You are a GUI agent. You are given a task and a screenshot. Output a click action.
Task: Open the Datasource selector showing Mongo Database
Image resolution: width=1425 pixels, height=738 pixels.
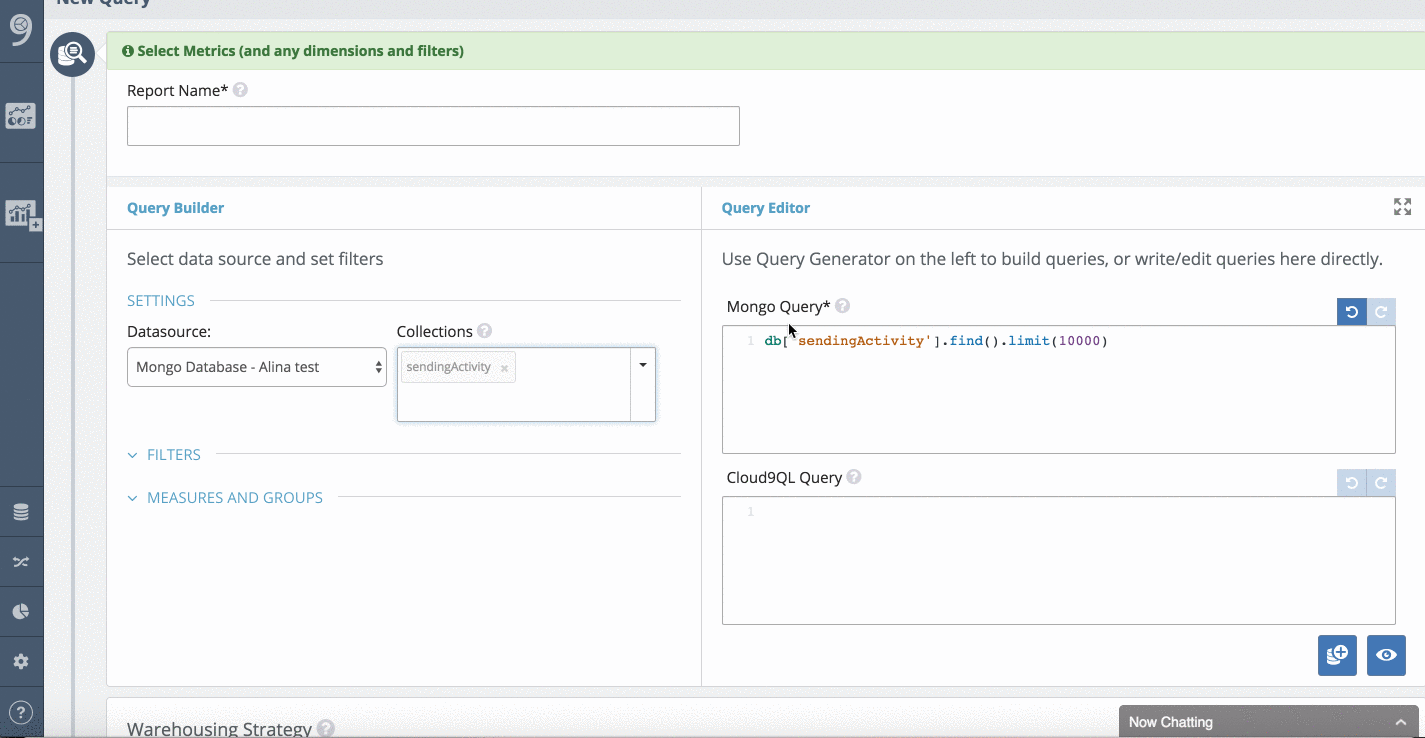pyautogui.click(x=256, y=367)
